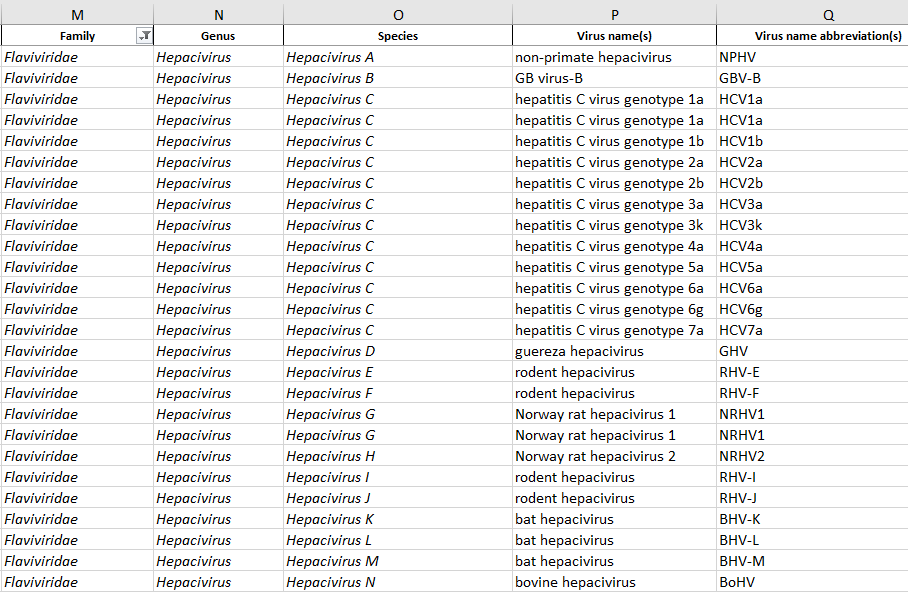Select the BHV-L abbreviation cell
Image resolution: width=908 pixels, height=592 pixels.
point(812,540)
